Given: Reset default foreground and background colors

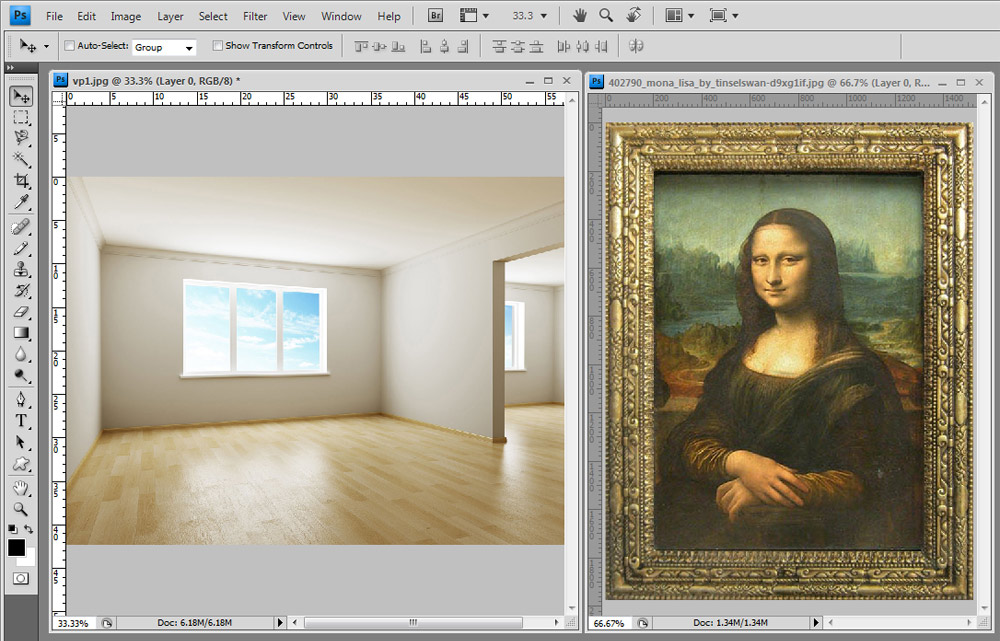Looking at the screenshot, I should click(x=12, y=529).
